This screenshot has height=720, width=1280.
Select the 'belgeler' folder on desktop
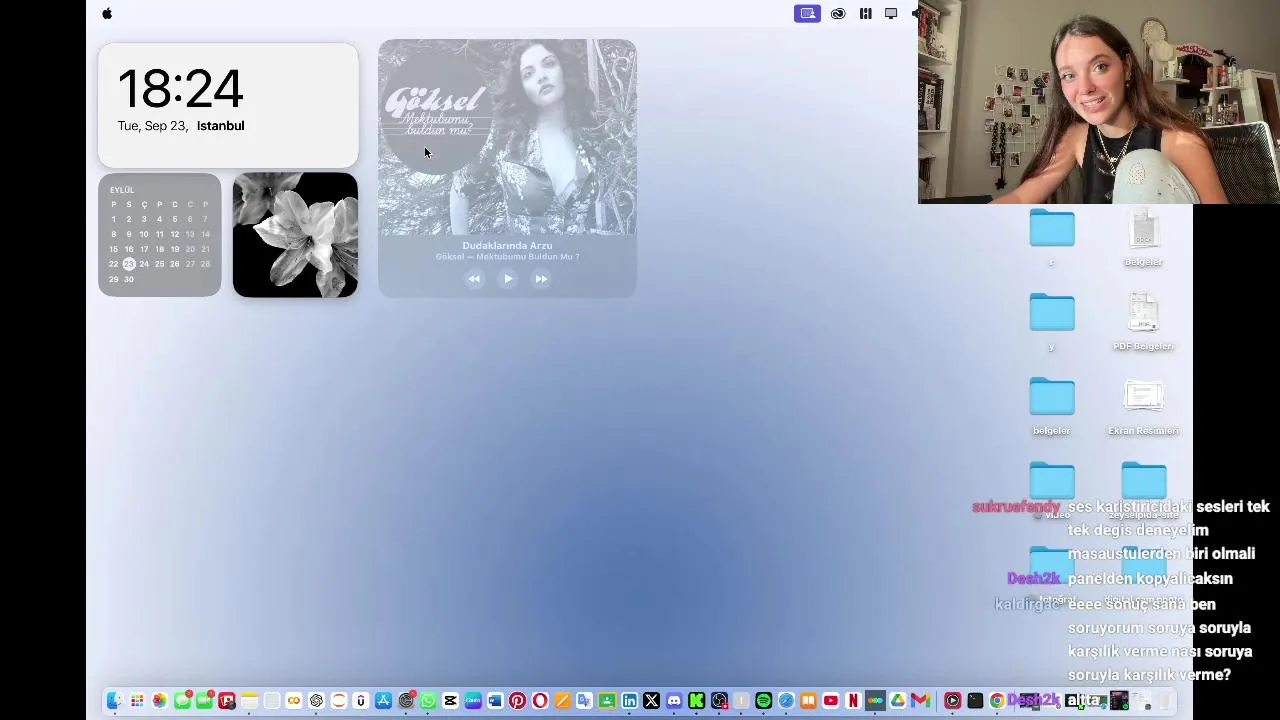[x=1051, y=405]
